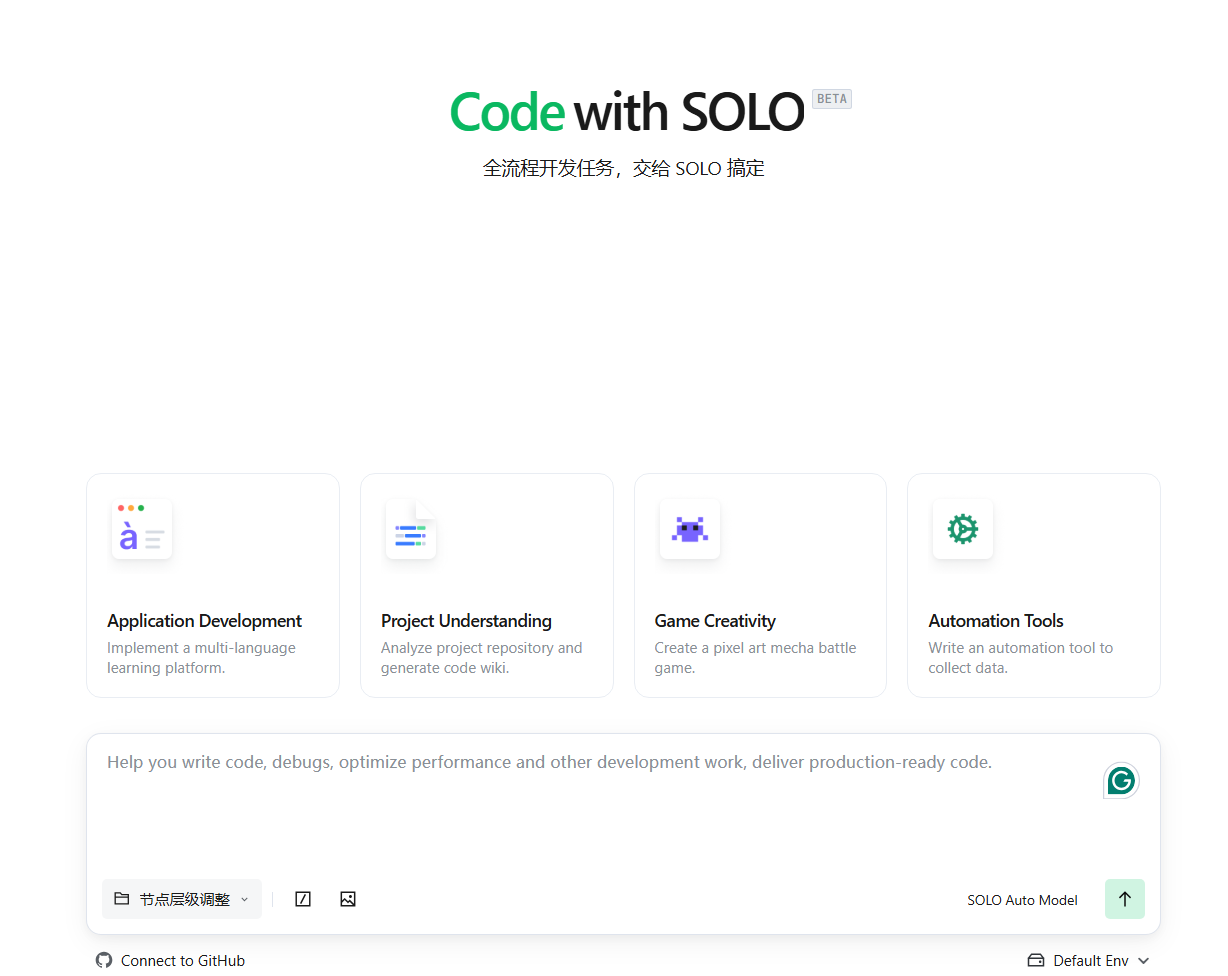Click the Grammarly icon in prompt box
1228x976 pixels.
1121,781
